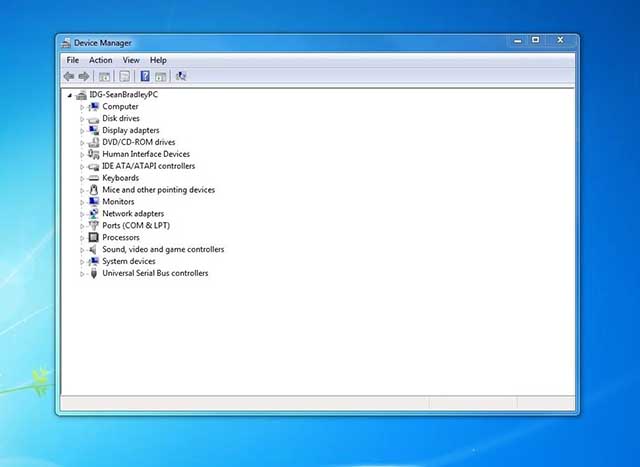Select the "Network adapters" label

tap(133, 213)
